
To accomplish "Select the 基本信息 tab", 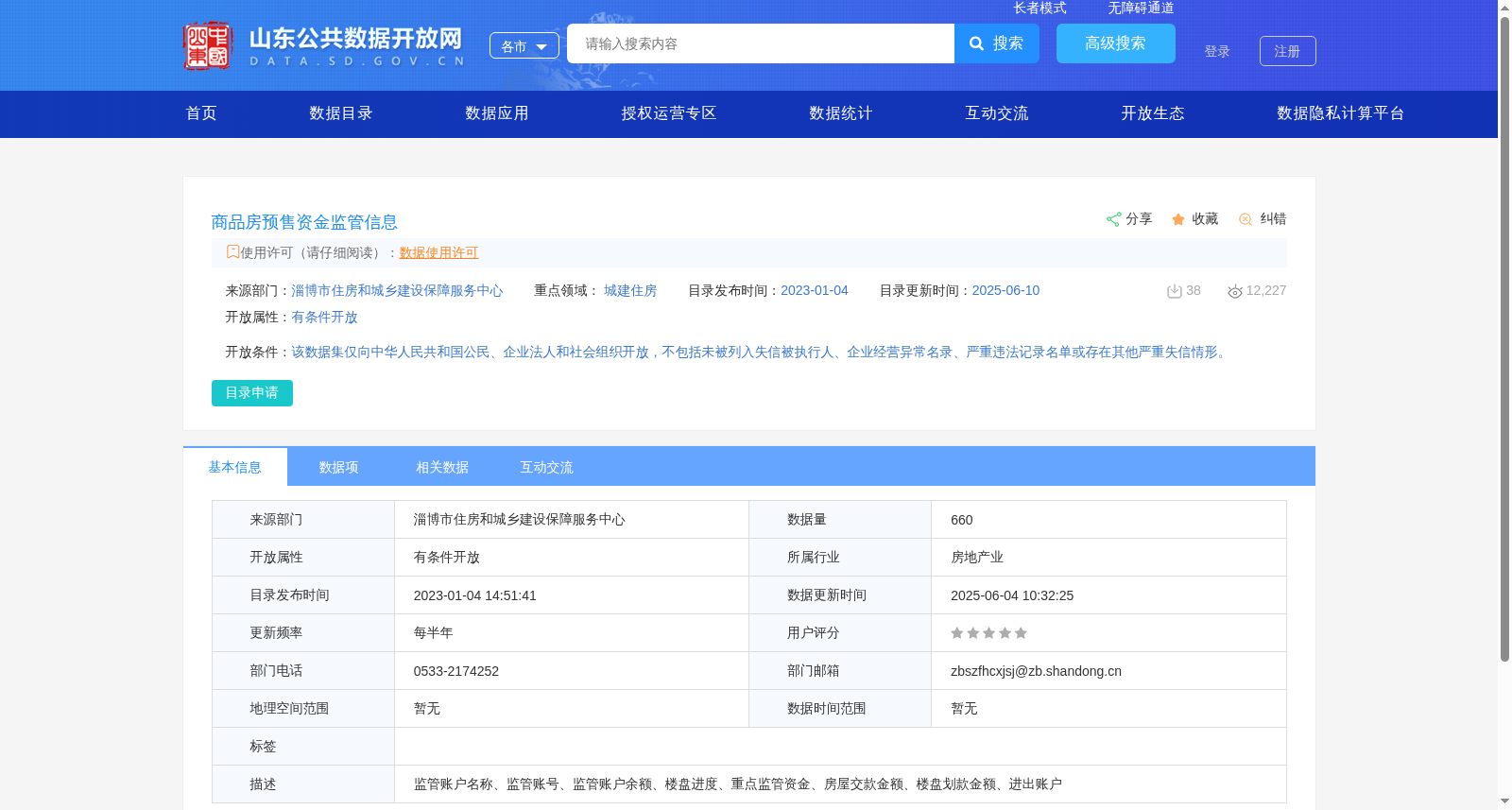I will click(235, 467).
